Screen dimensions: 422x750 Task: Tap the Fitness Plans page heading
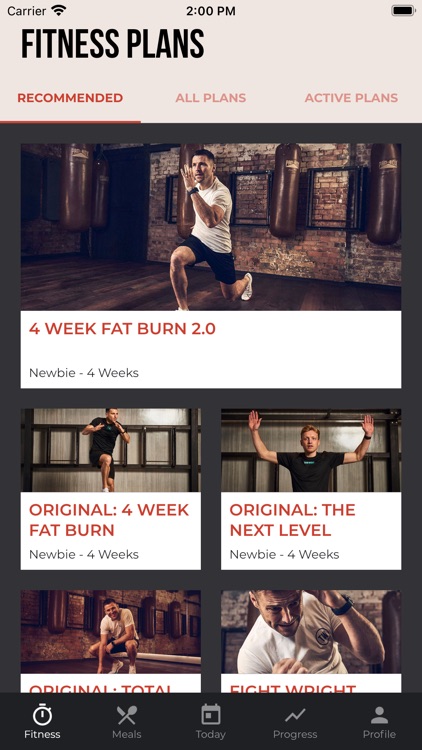pyautogui.click(x=112, y=44)
